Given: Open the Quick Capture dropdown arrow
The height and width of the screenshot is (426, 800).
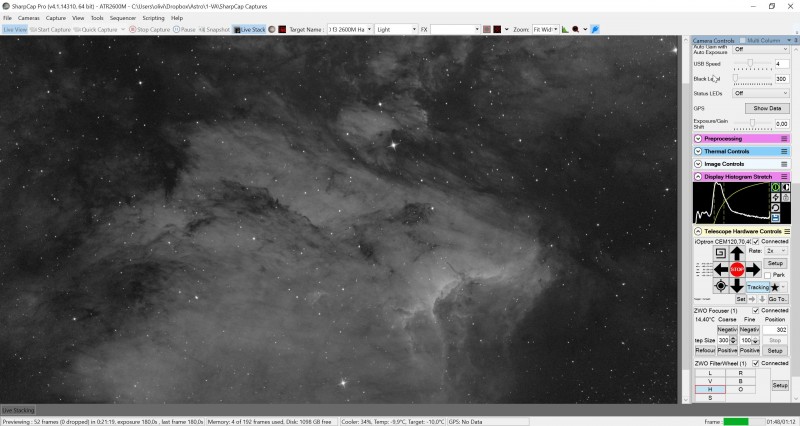Looking at the screenshot, I should pos(123,30).
